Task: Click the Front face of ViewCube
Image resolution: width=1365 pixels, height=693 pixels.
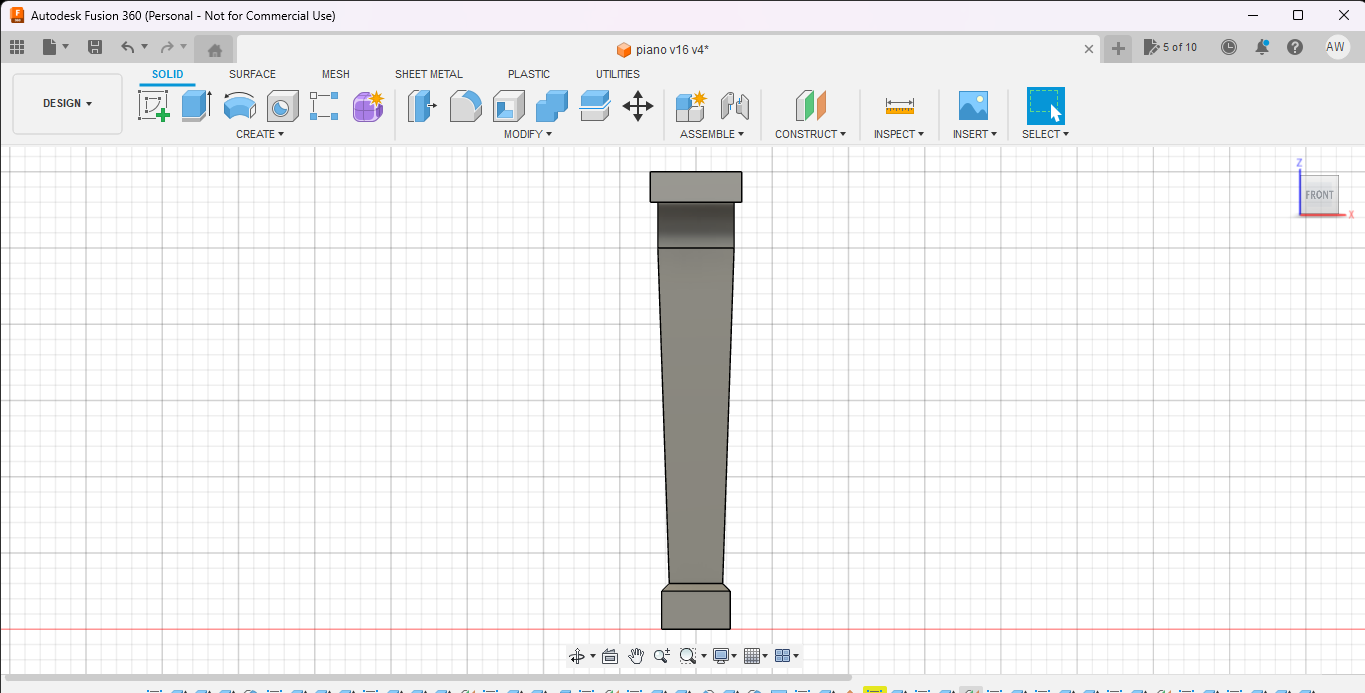Action: point(1319,195)
